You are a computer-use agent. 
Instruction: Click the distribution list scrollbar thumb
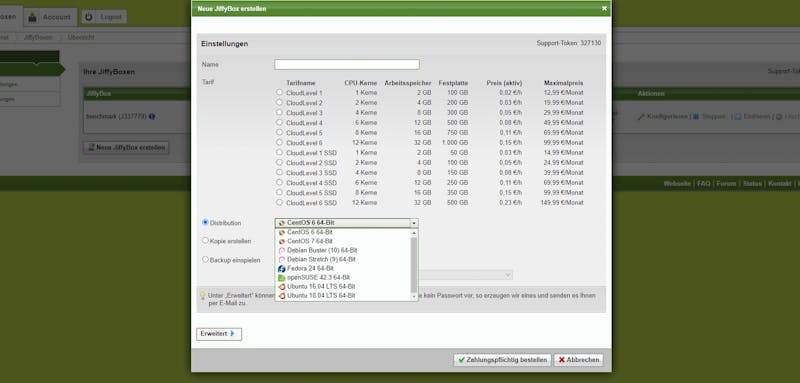(414, 264)
